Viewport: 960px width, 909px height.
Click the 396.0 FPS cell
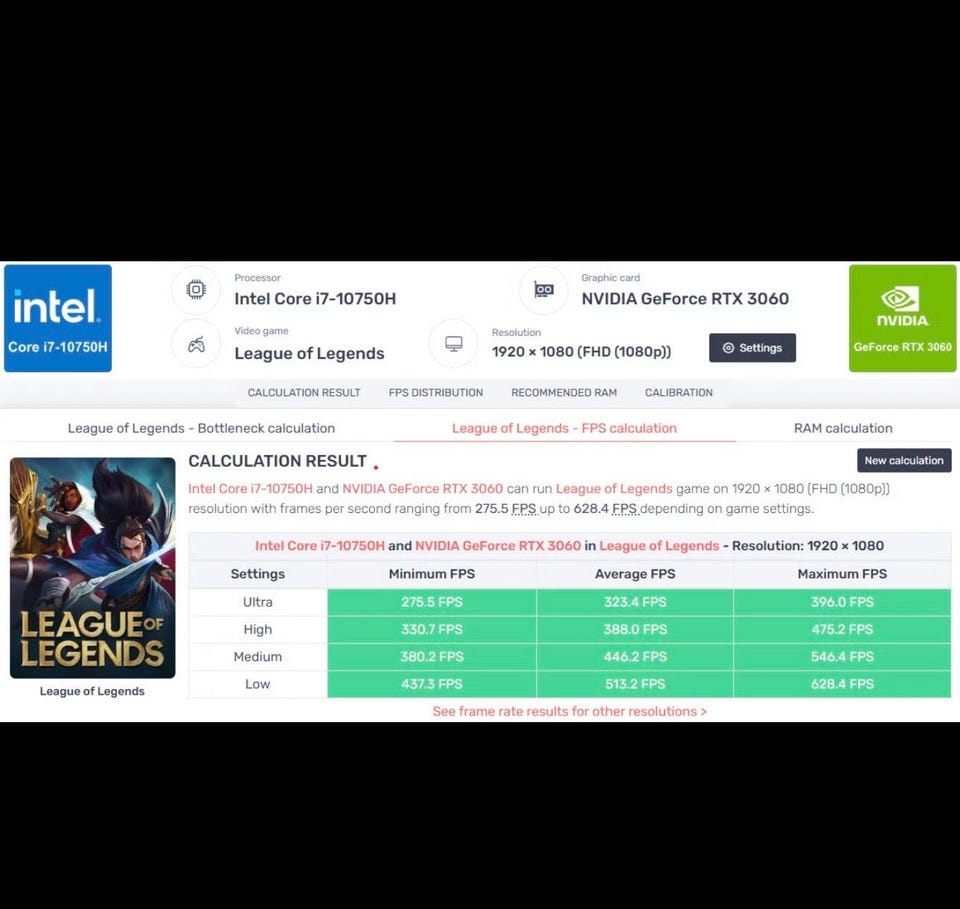click(842, 602)
